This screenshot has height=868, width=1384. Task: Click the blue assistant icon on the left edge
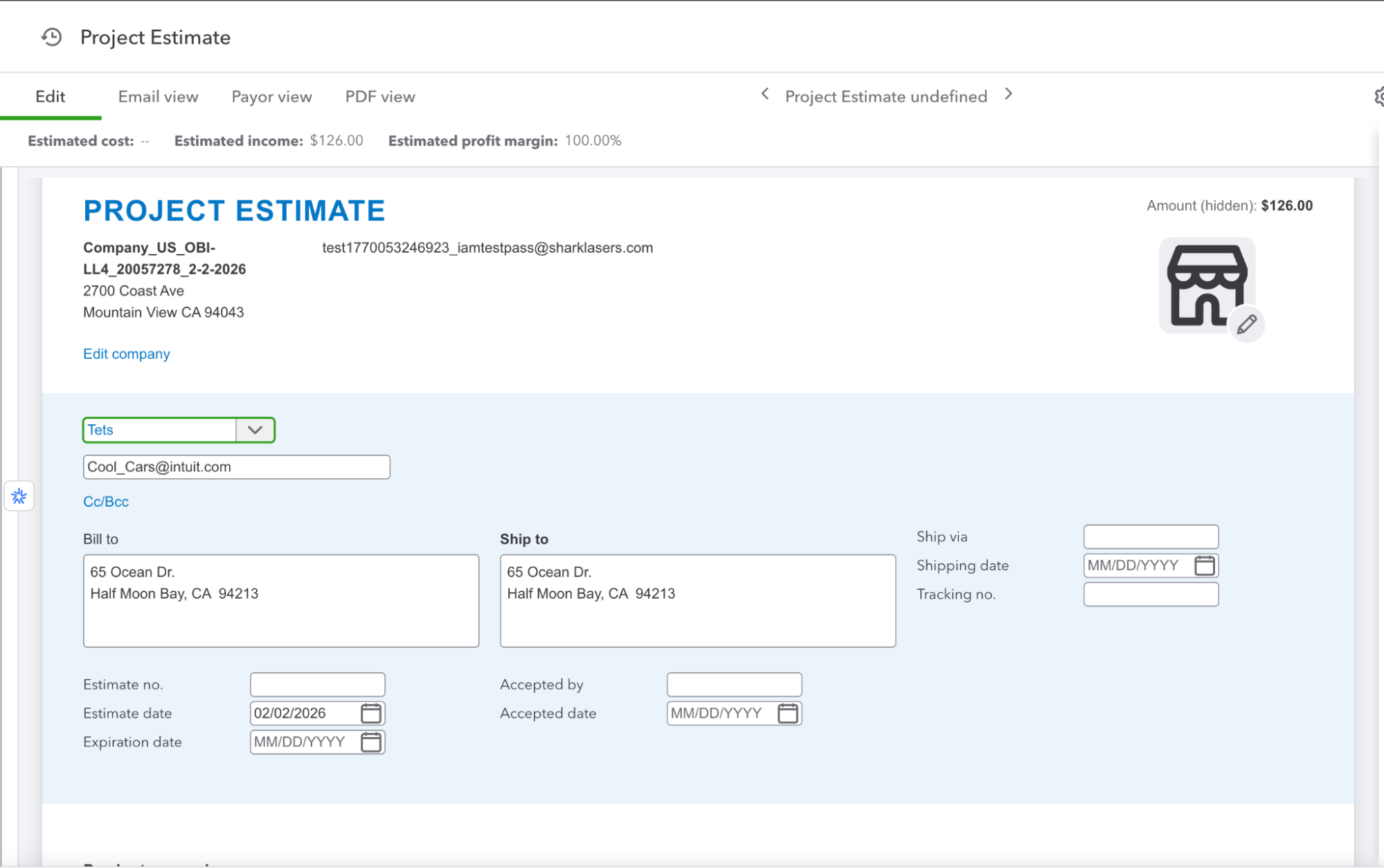point(19,496)
